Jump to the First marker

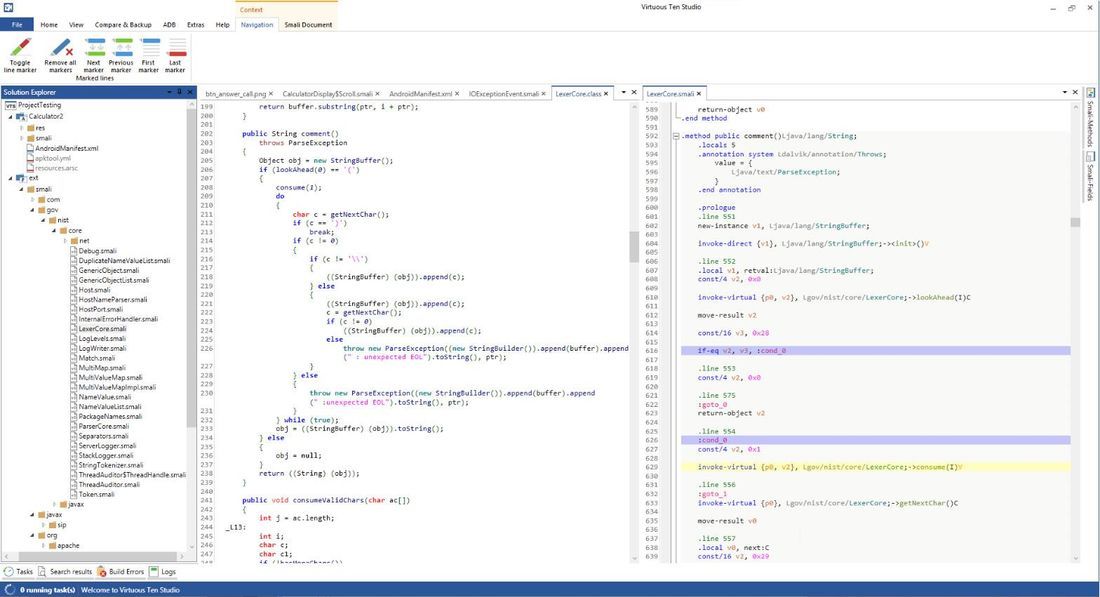[149, 55]
